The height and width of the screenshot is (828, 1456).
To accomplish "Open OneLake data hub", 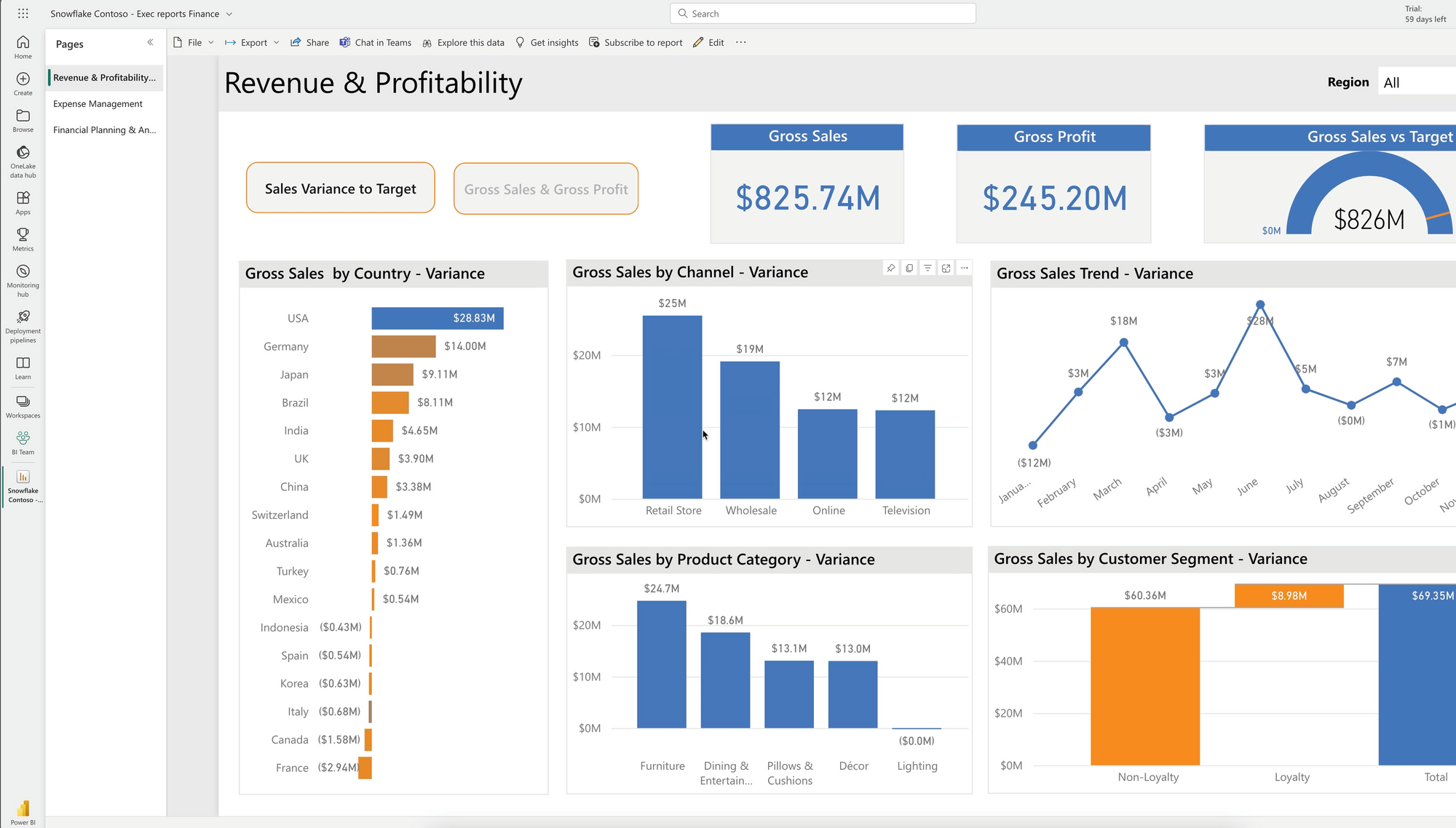I will pos(23,160).
